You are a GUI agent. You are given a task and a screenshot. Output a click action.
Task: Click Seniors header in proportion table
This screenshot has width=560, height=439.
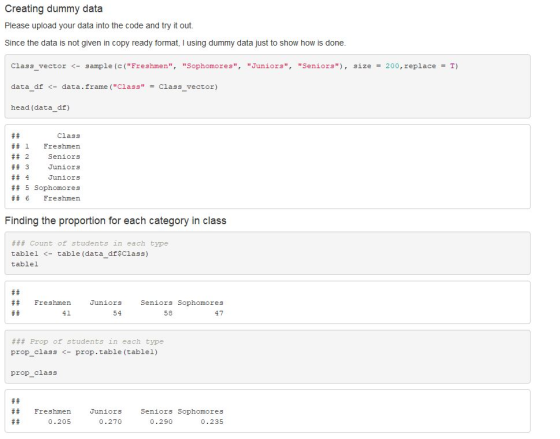pyautogui.click(x=156, y=411)
